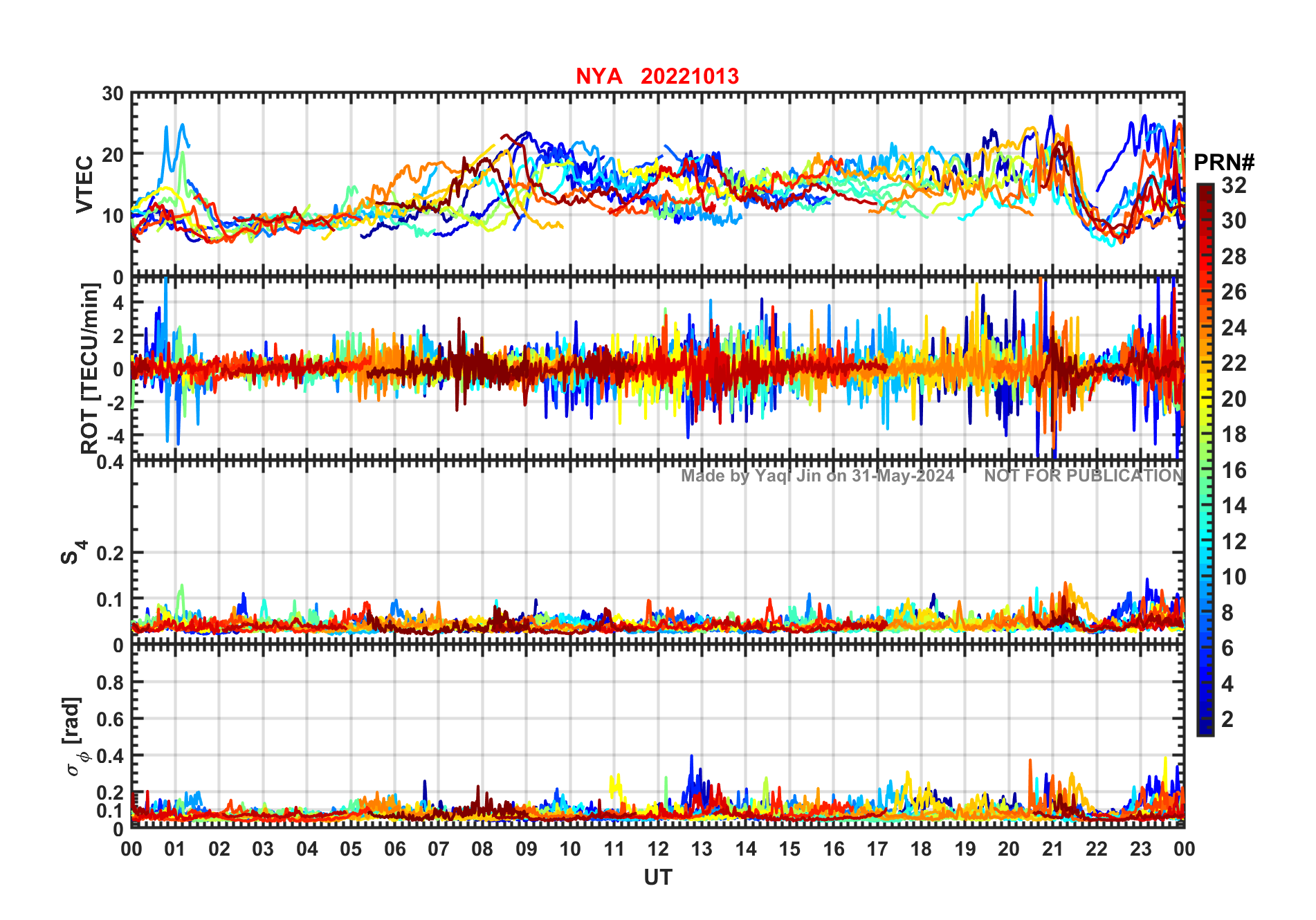Click the 'VTEC' y-axis label
Viewport: 1316px width, 920px height.
(x=84, y=184)
